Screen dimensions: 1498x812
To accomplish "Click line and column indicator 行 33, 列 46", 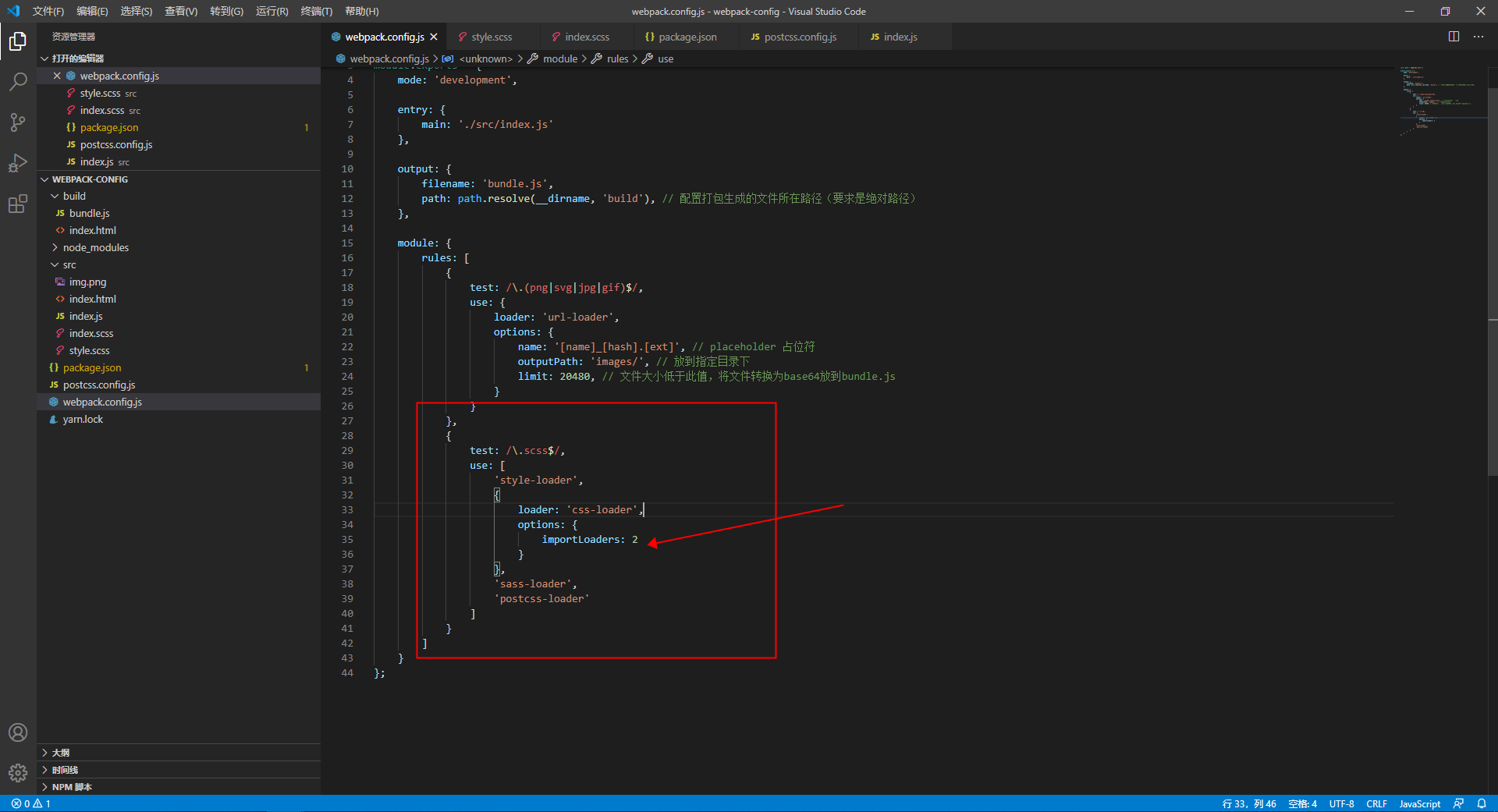I will pyautogui.click(x=1249, y=803).
